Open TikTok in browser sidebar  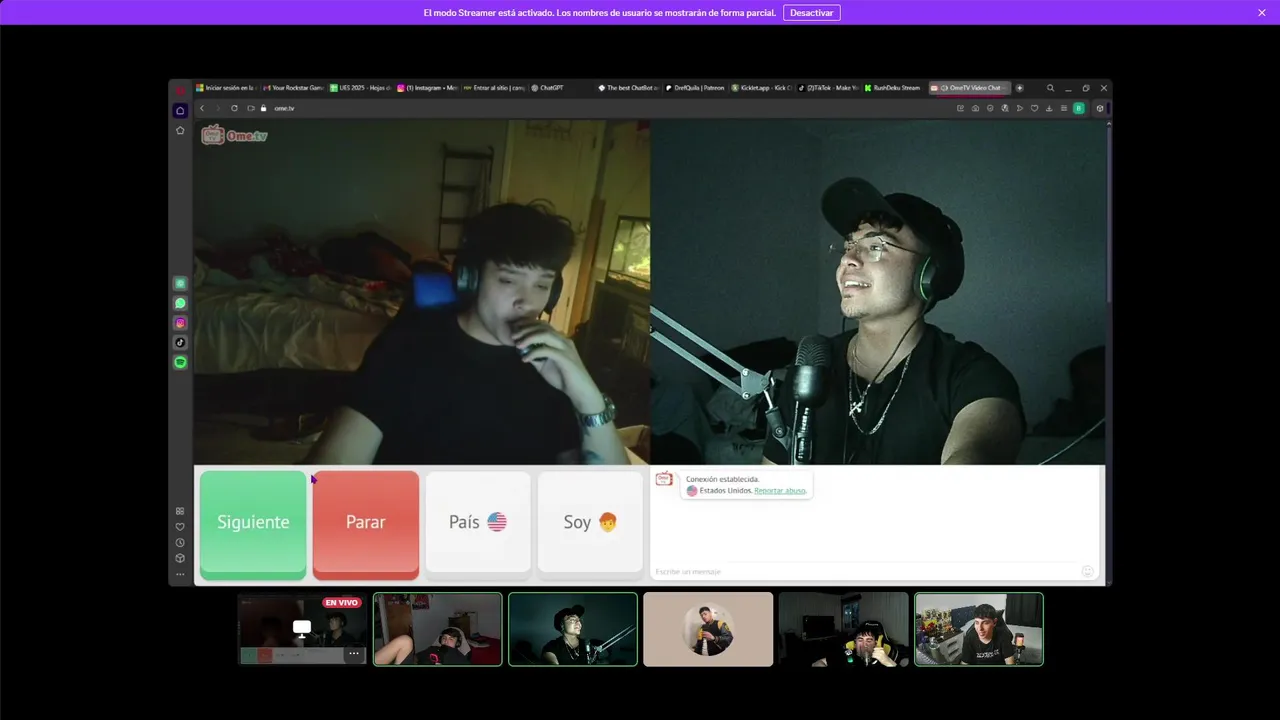[x=180, y=342]
